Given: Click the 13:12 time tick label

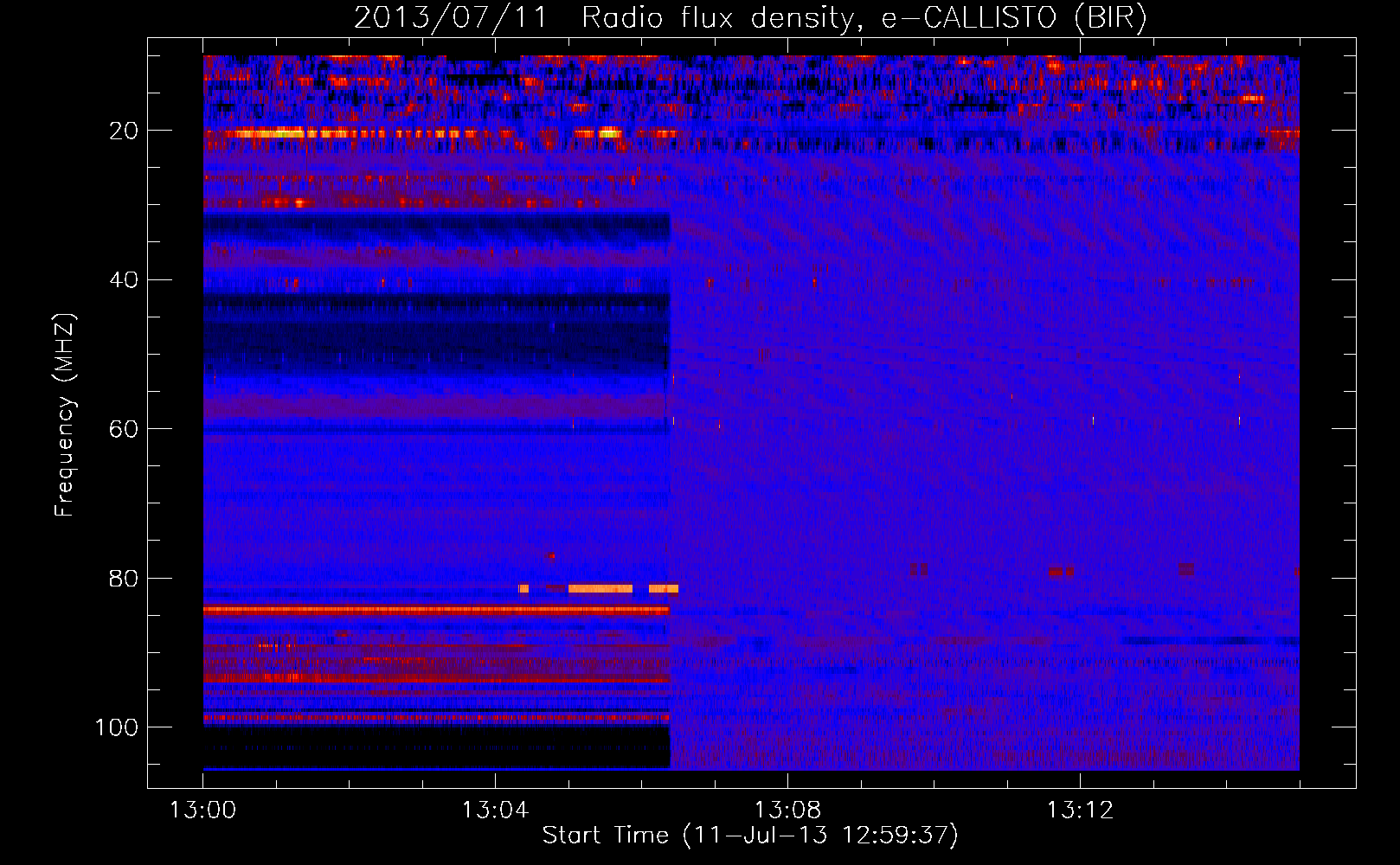Looking at the screenshot, I should pos(1080,811).
